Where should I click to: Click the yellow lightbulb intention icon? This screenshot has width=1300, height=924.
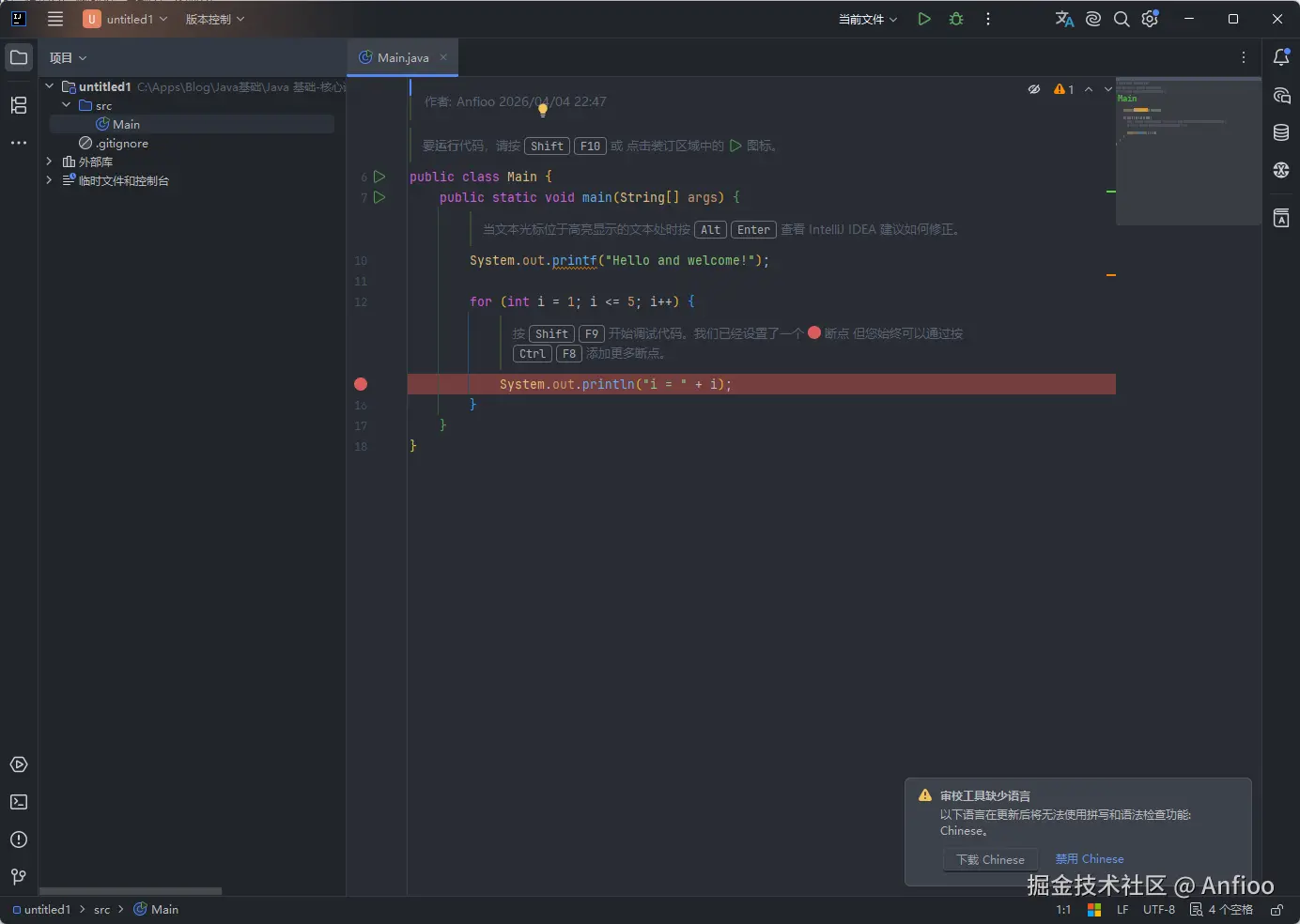point(543,110)
